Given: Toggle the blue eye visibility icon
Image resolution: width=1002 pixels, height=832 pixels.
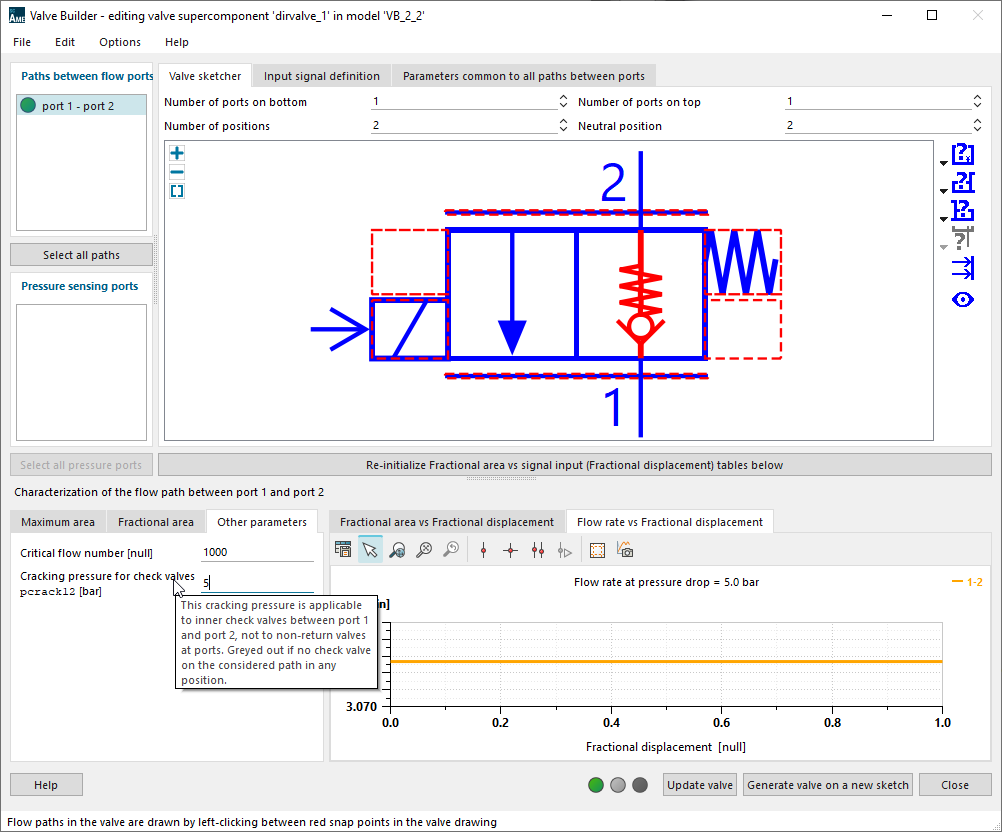Looking at the screenshot, I should pos(962,299).
